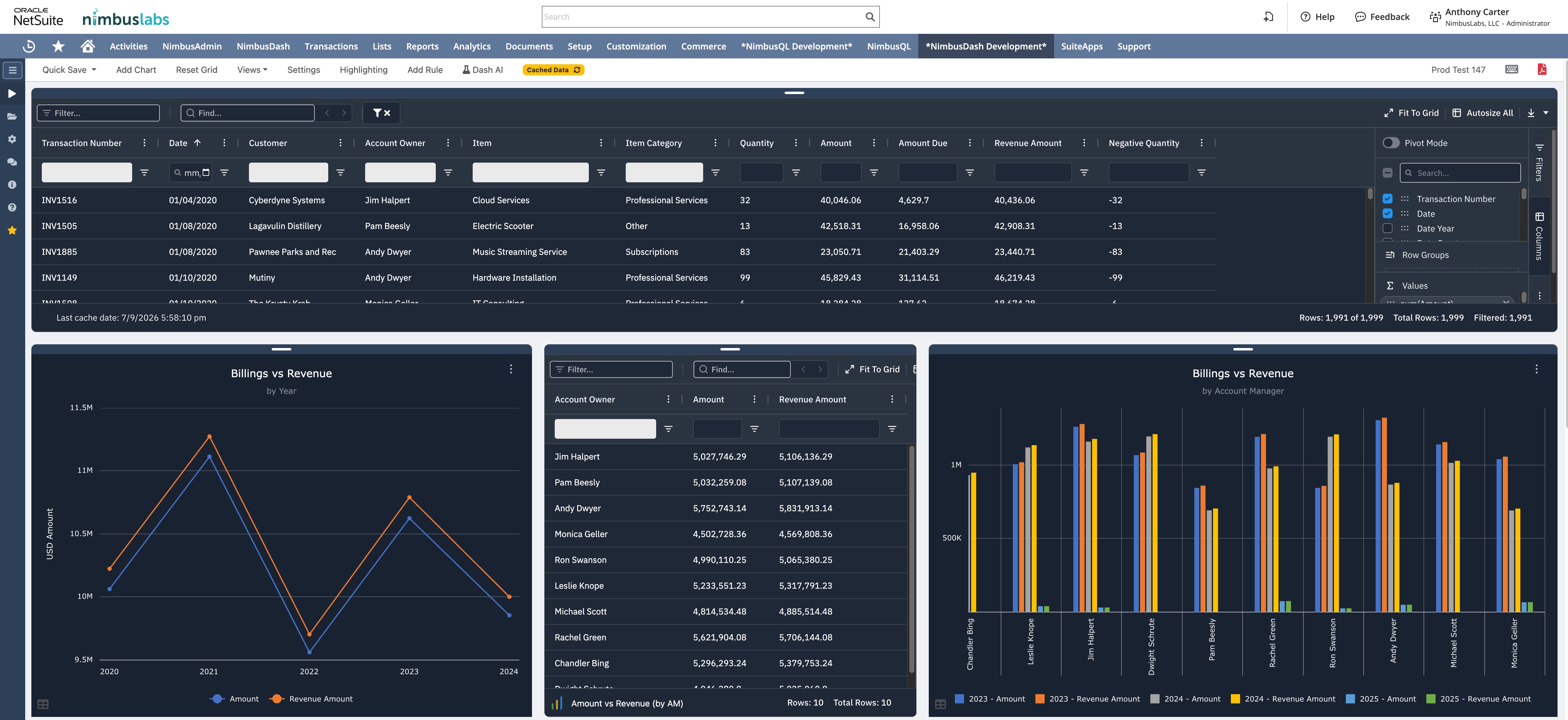Open the Create New icon in header

(x=1269, y=17)
